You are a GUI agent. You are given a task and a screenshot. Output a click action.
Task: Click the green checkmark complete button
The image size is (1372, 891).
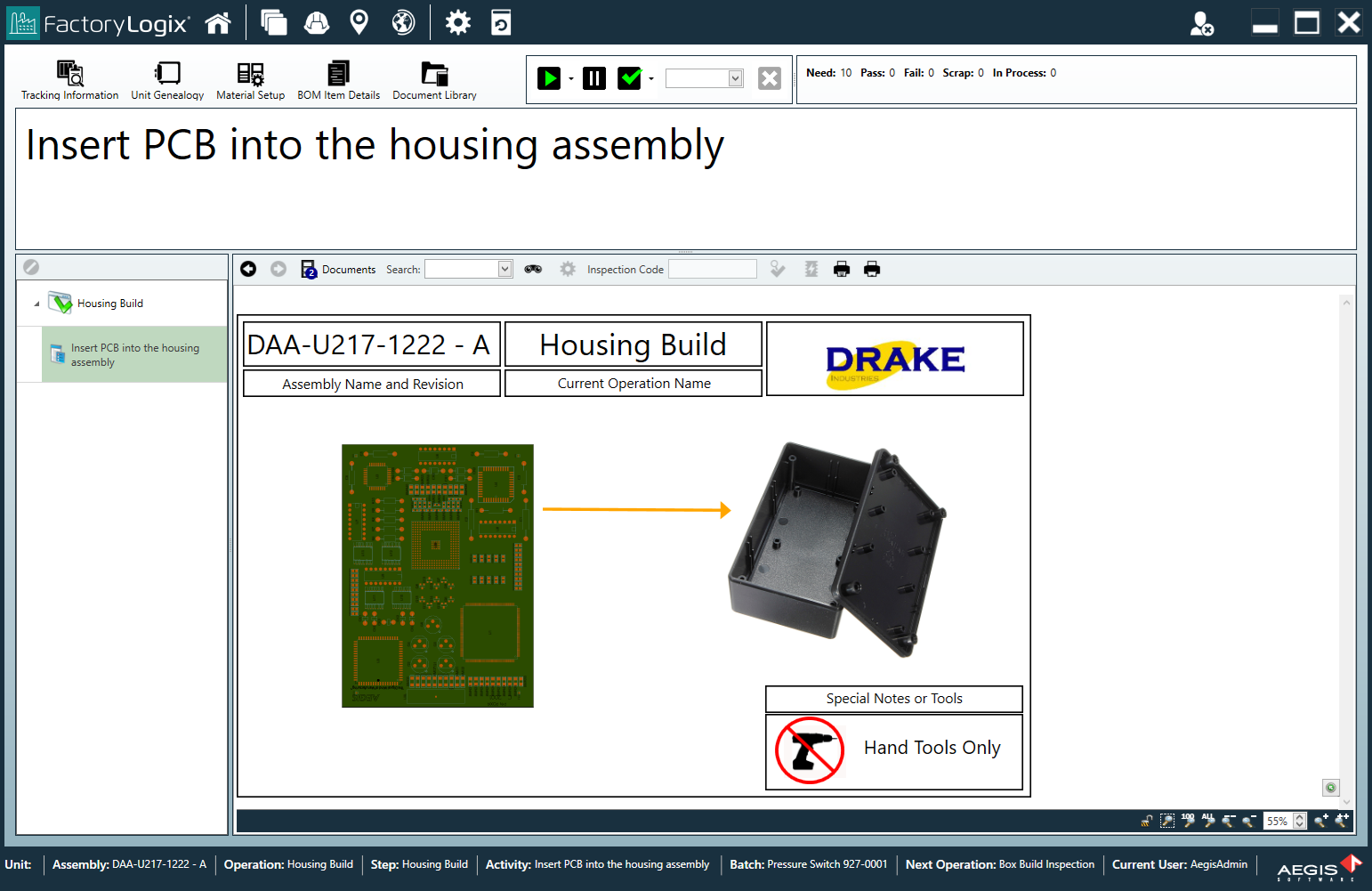pyautogui.click(x=630, y=78)
